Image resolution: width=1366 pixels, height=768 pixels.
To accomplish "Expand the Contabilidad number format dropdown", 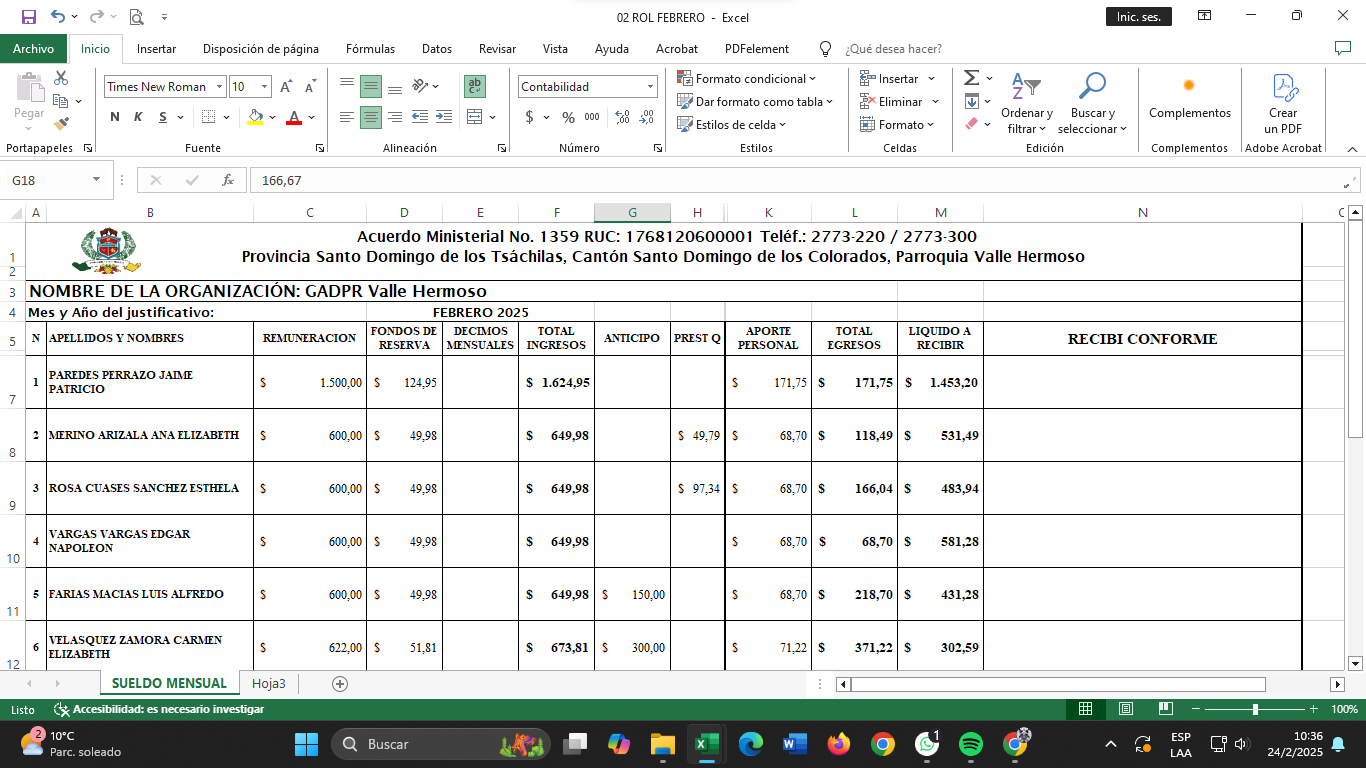I will tap(651, 87).
